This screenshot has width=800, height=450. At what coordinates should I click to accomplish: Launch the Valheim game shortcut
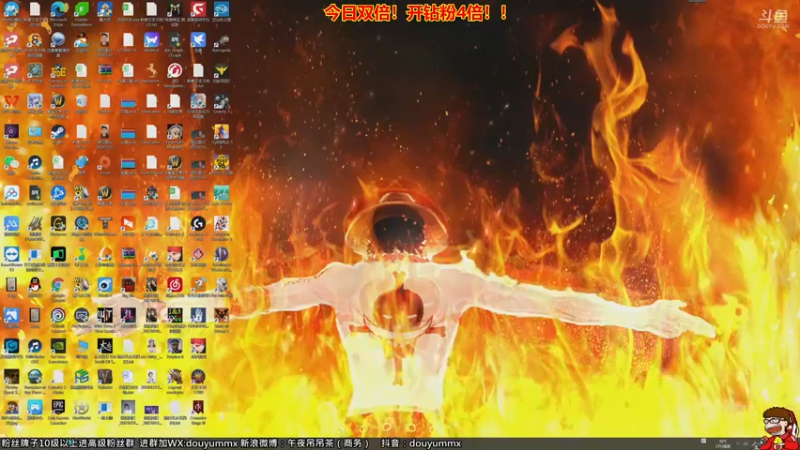coord(105,377)
